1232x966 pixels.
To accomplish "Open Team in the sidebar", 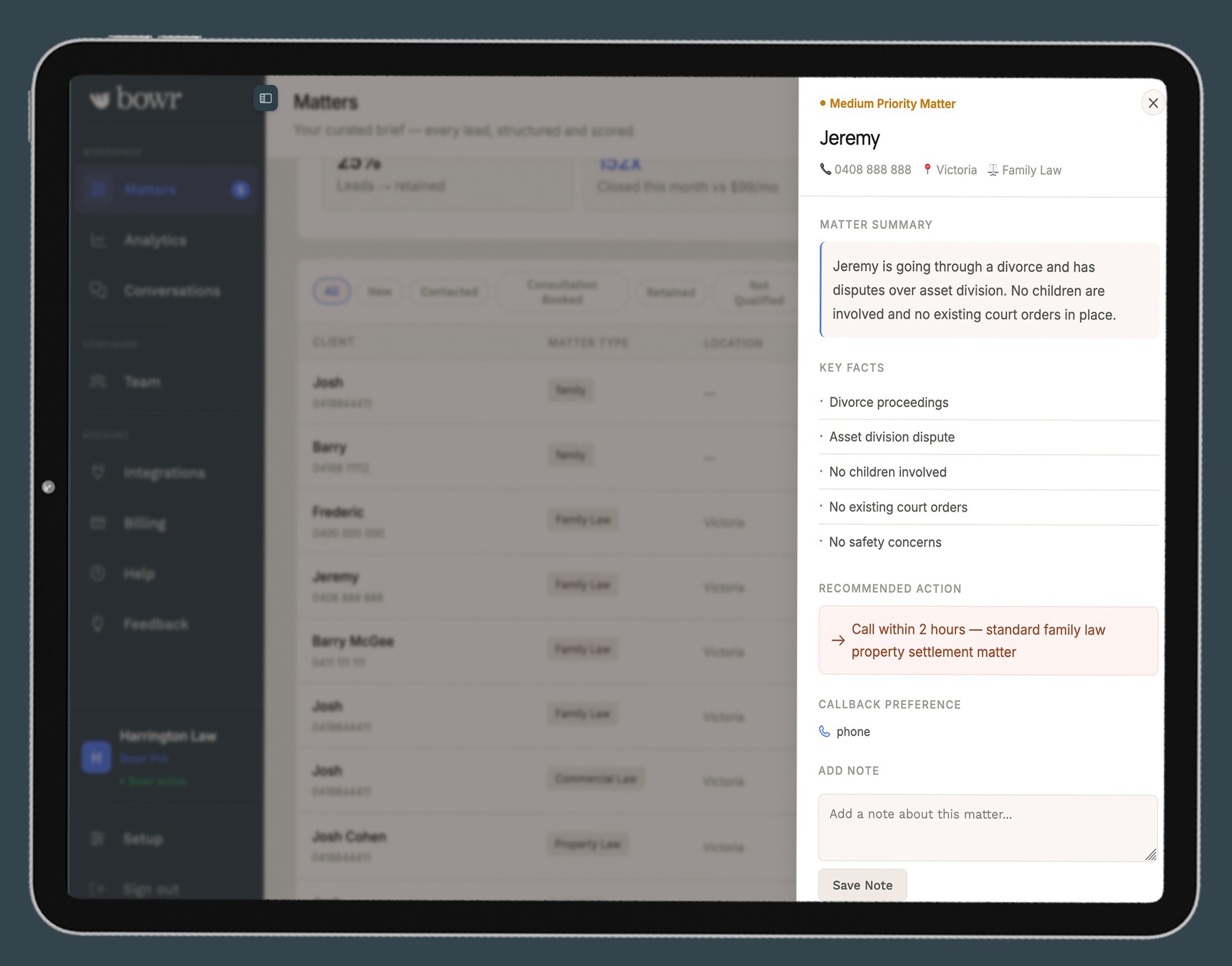I will pos(166,381).
